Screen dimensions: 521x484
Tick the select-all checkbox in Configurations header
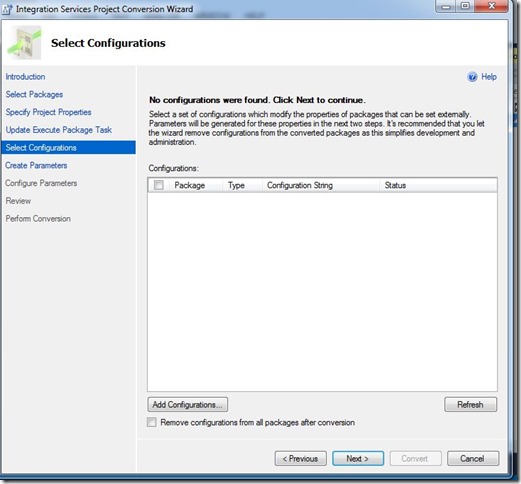pyautogui.click(x=159, y=185)
